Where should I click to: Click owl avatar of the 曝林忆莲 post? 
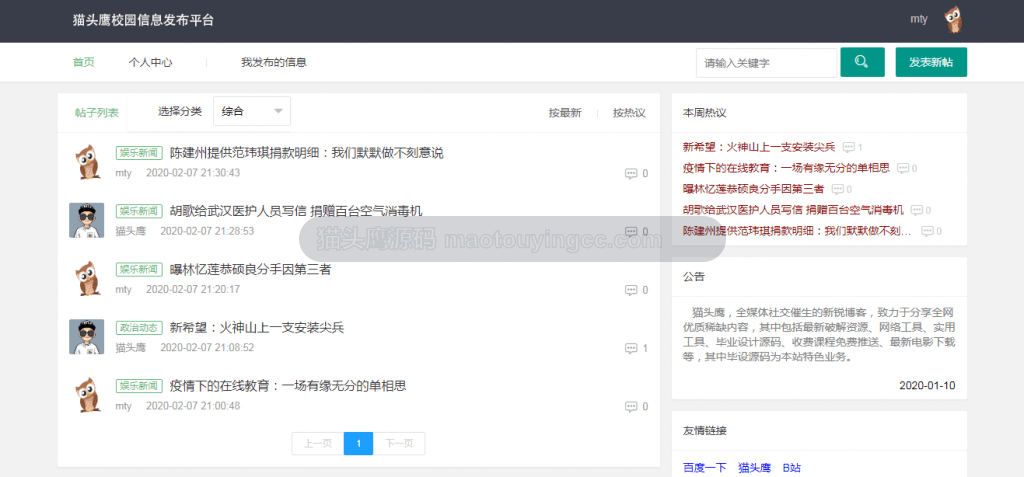pyautogui.click(x=87, y=278)
